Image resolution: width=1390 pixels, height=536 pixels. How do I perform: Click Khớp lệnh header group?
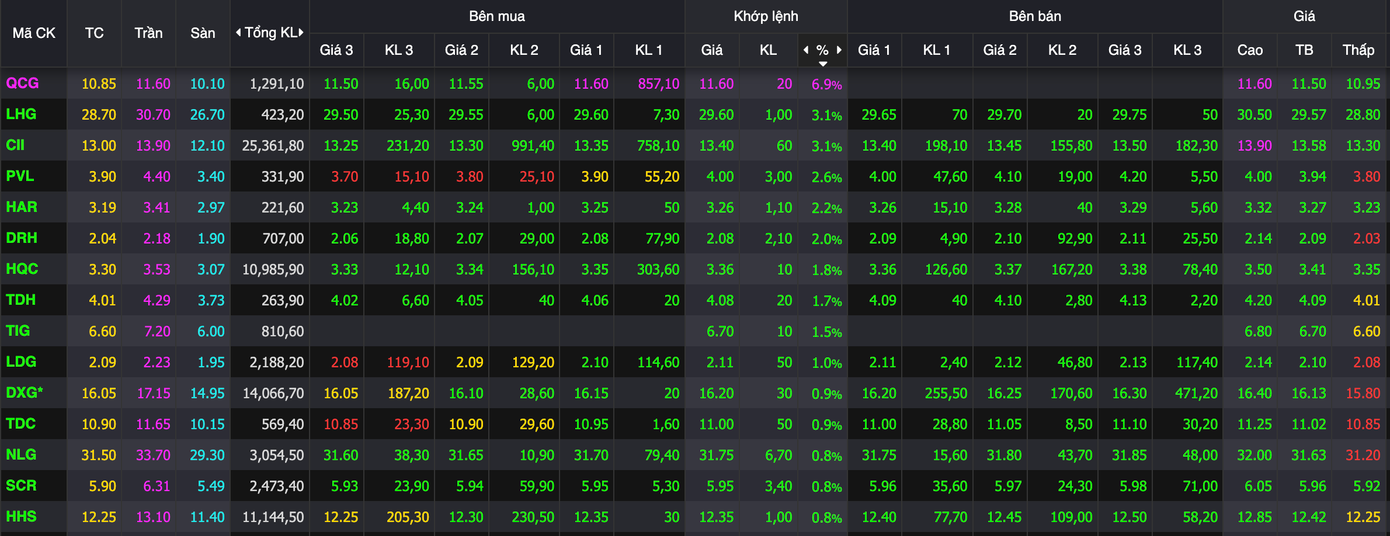pos(765,16)
